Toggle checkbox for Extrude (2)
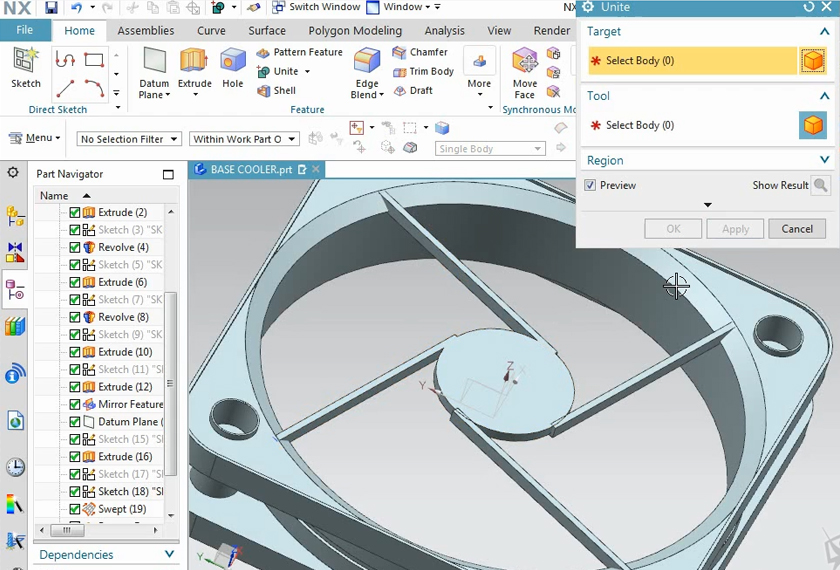 [75, 212]
